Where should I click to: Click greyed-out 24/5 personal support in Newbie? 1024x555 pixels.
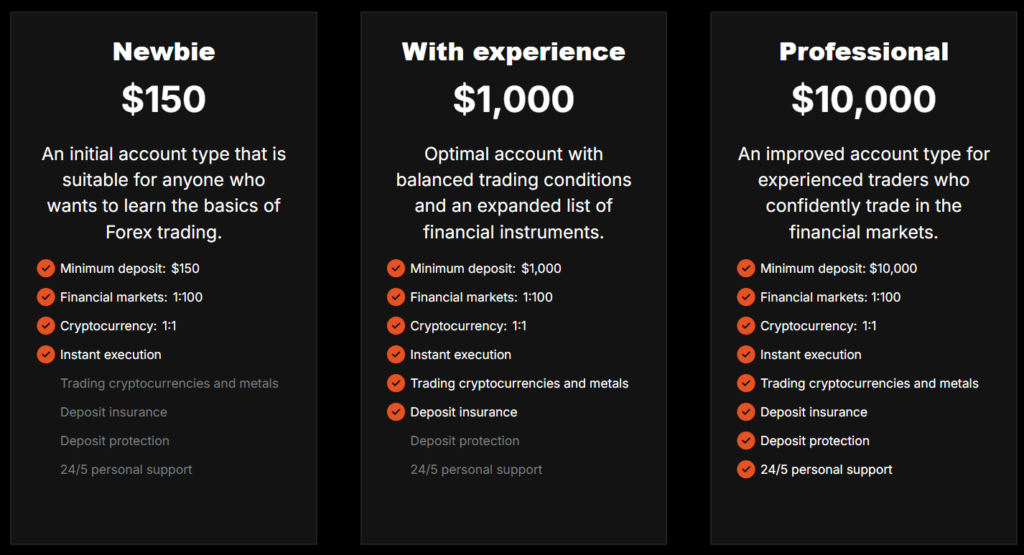pos(126,469)
